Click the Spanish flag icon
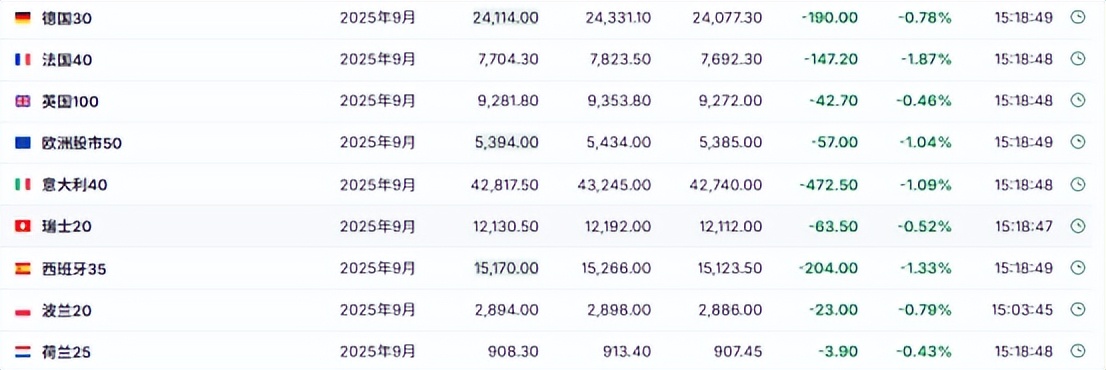 [x=23, y=269]
